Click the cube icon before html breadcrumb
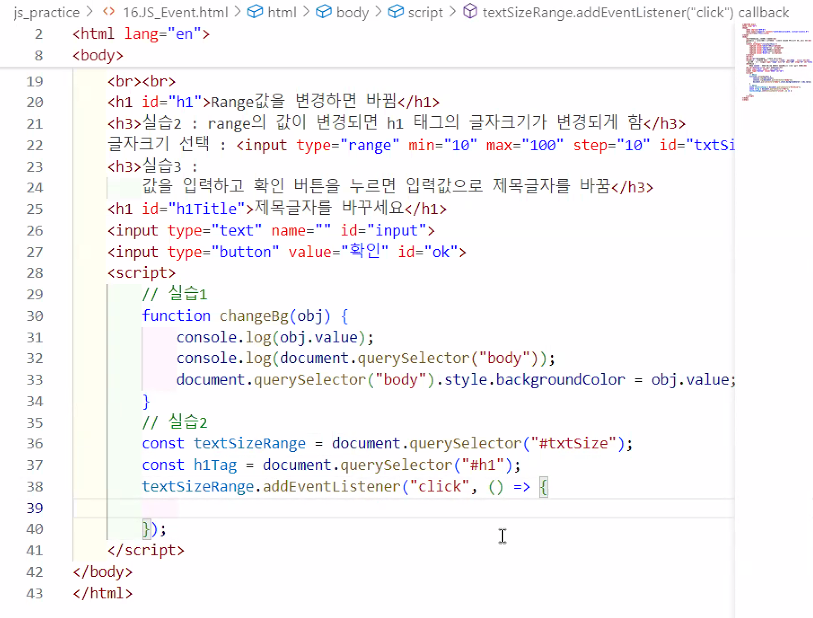Viewport: 813px width, 618px height. pos(255,11)
